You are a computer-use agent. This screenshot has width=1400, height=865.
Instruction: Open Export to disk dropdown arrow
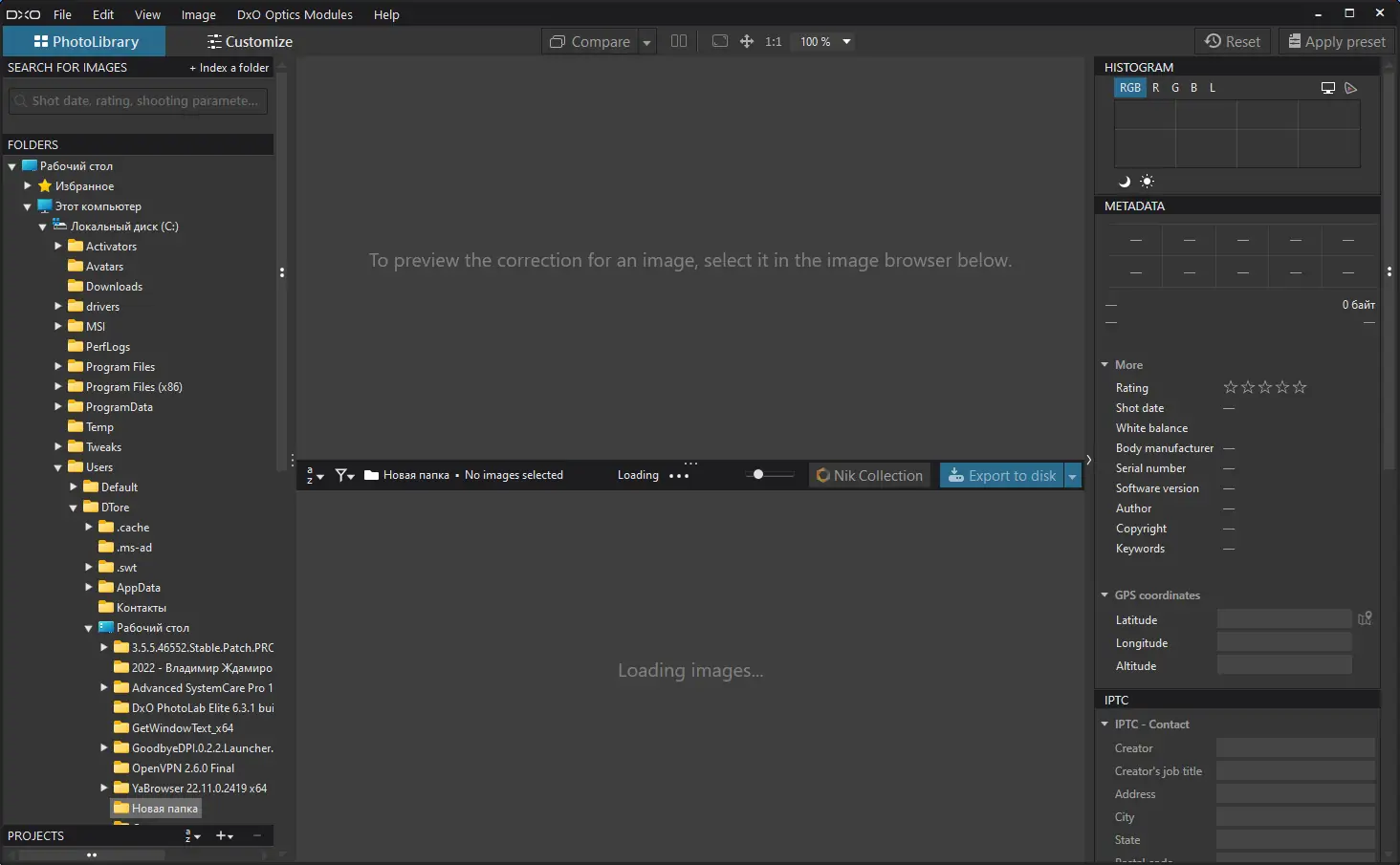(1073, 476)
